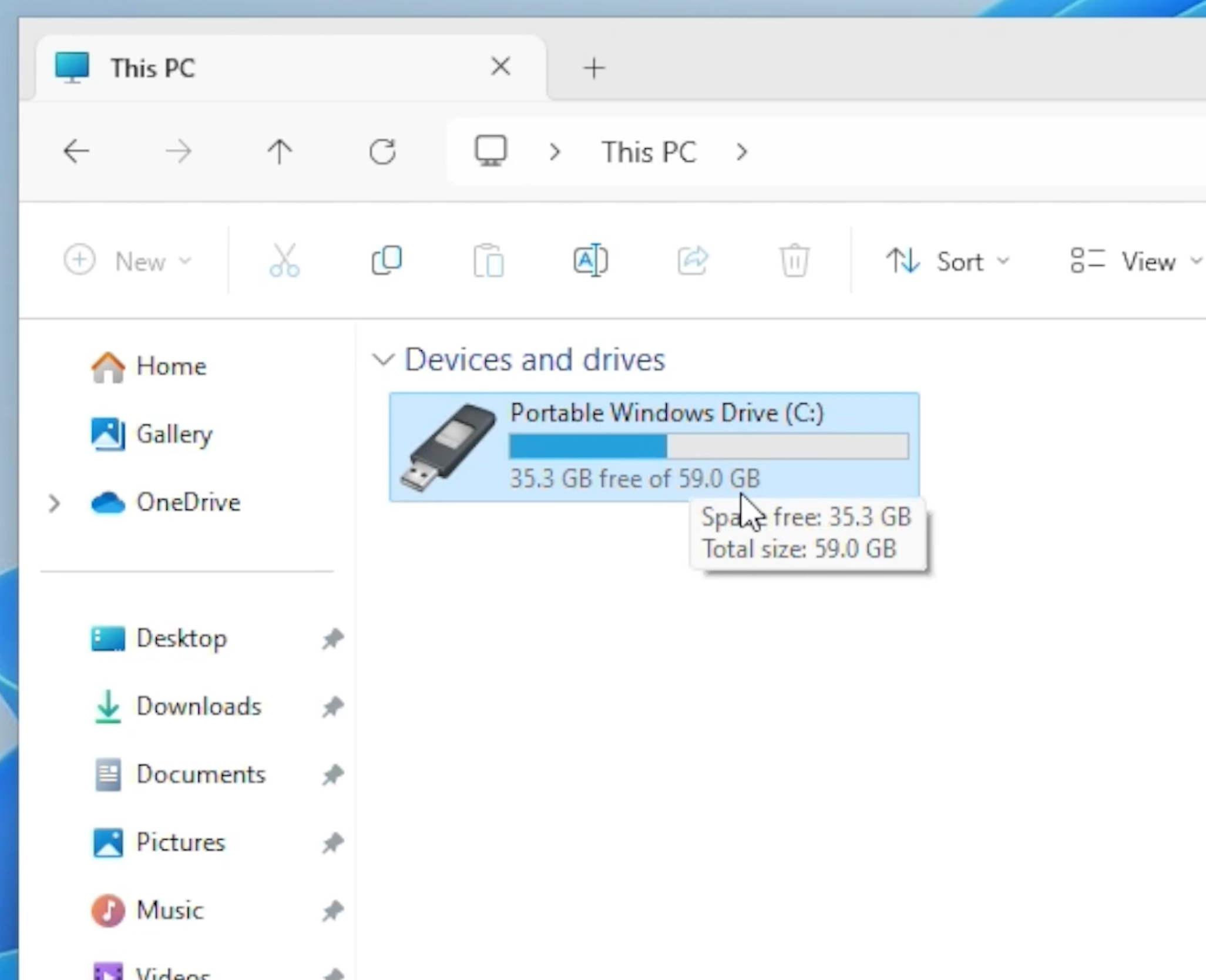The width and height of the screenshot is (1206, 980).
Task: Click the drive storage usage bar
Action: [709, 446]
